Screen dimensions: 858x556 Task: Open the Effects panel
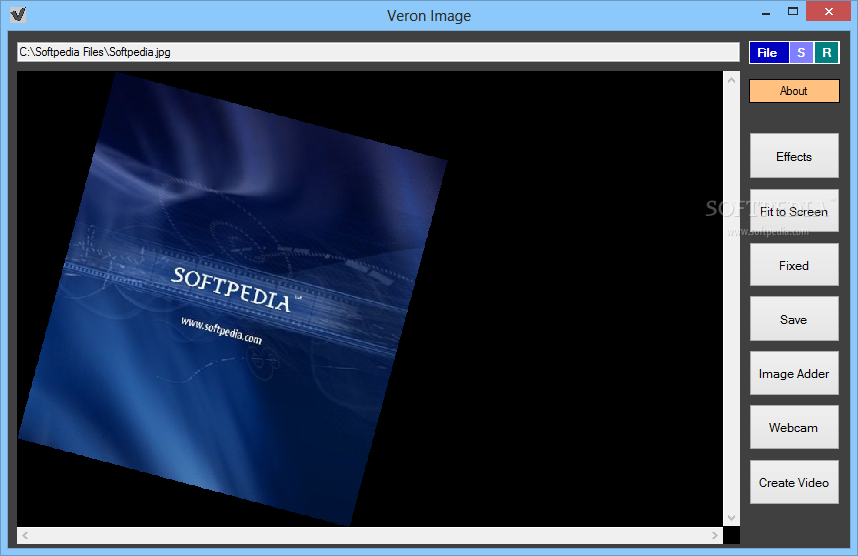coord(794,156)
